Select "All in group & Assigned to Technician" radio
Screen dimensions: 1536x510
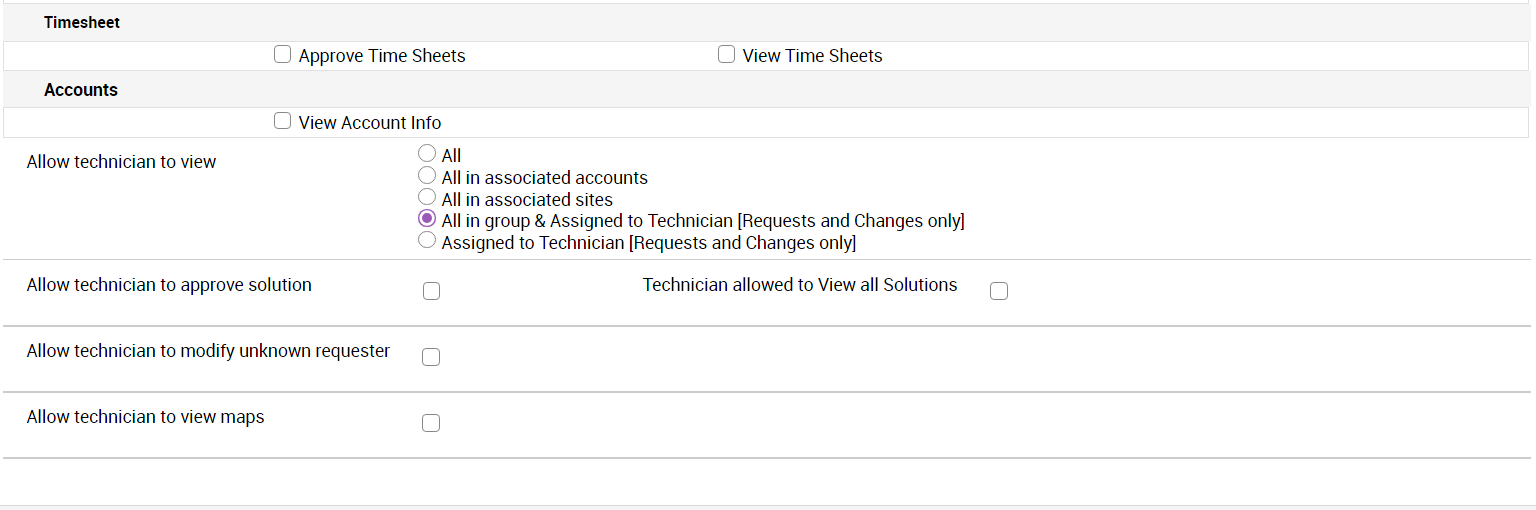[427, 219]
